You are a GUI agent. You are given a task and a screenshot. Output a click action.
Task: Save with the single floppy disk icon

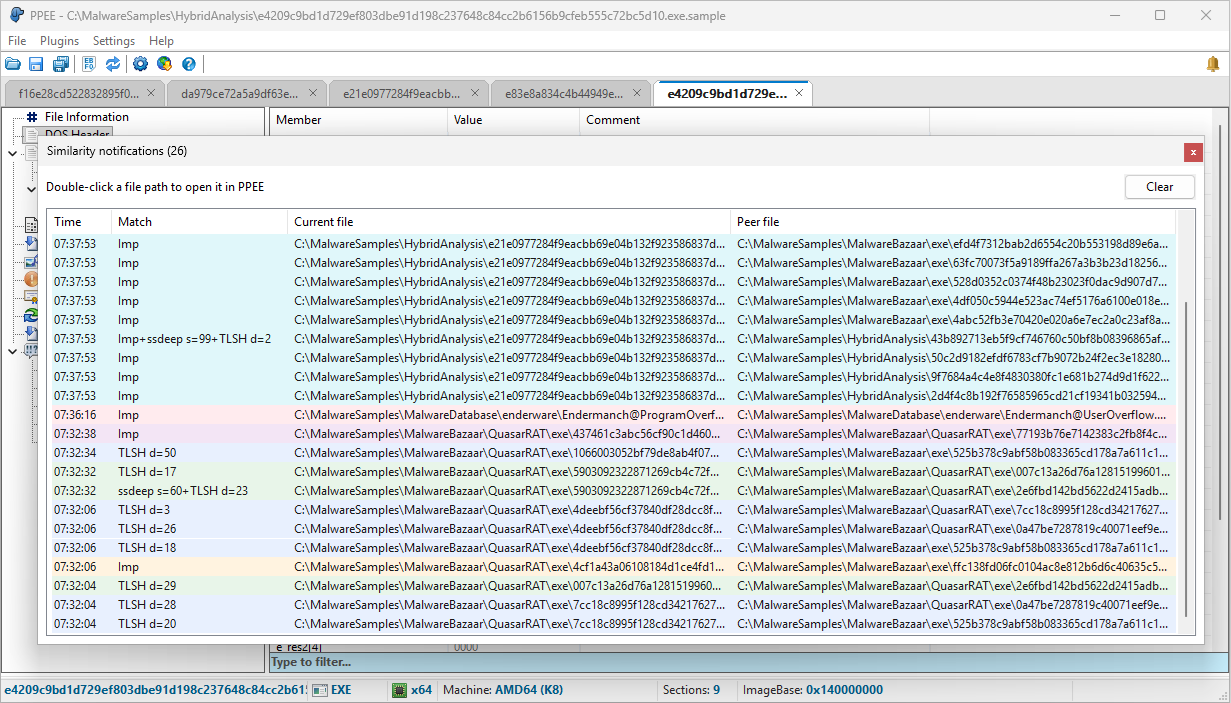[x=36, y=64]
